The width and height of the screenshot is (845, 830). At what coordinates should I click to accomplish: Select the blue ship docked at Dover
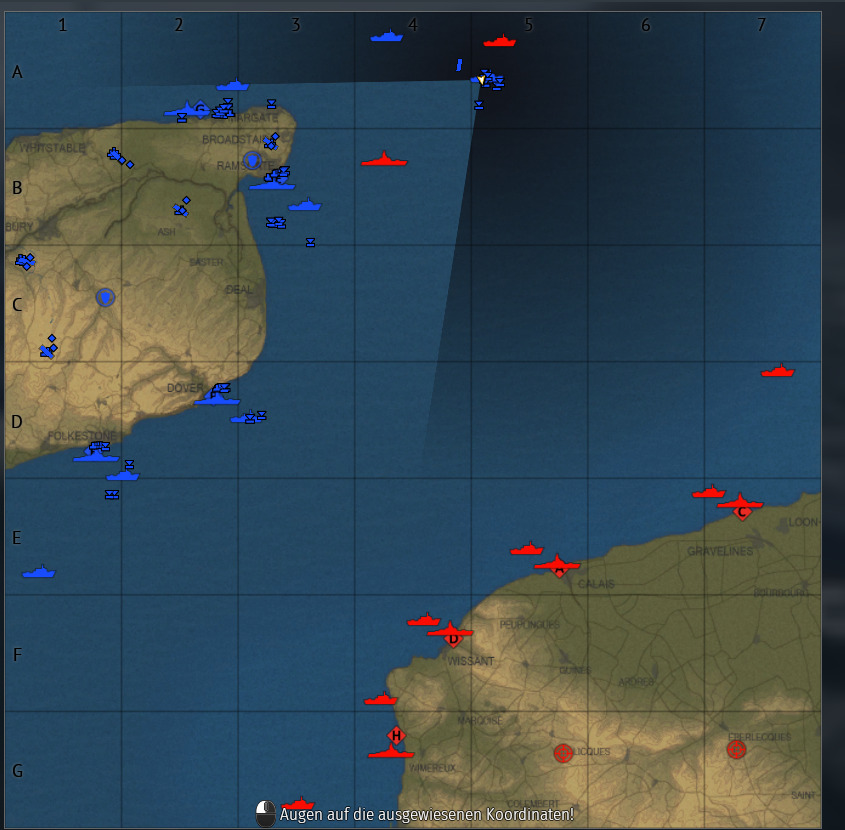click(217, 399)
